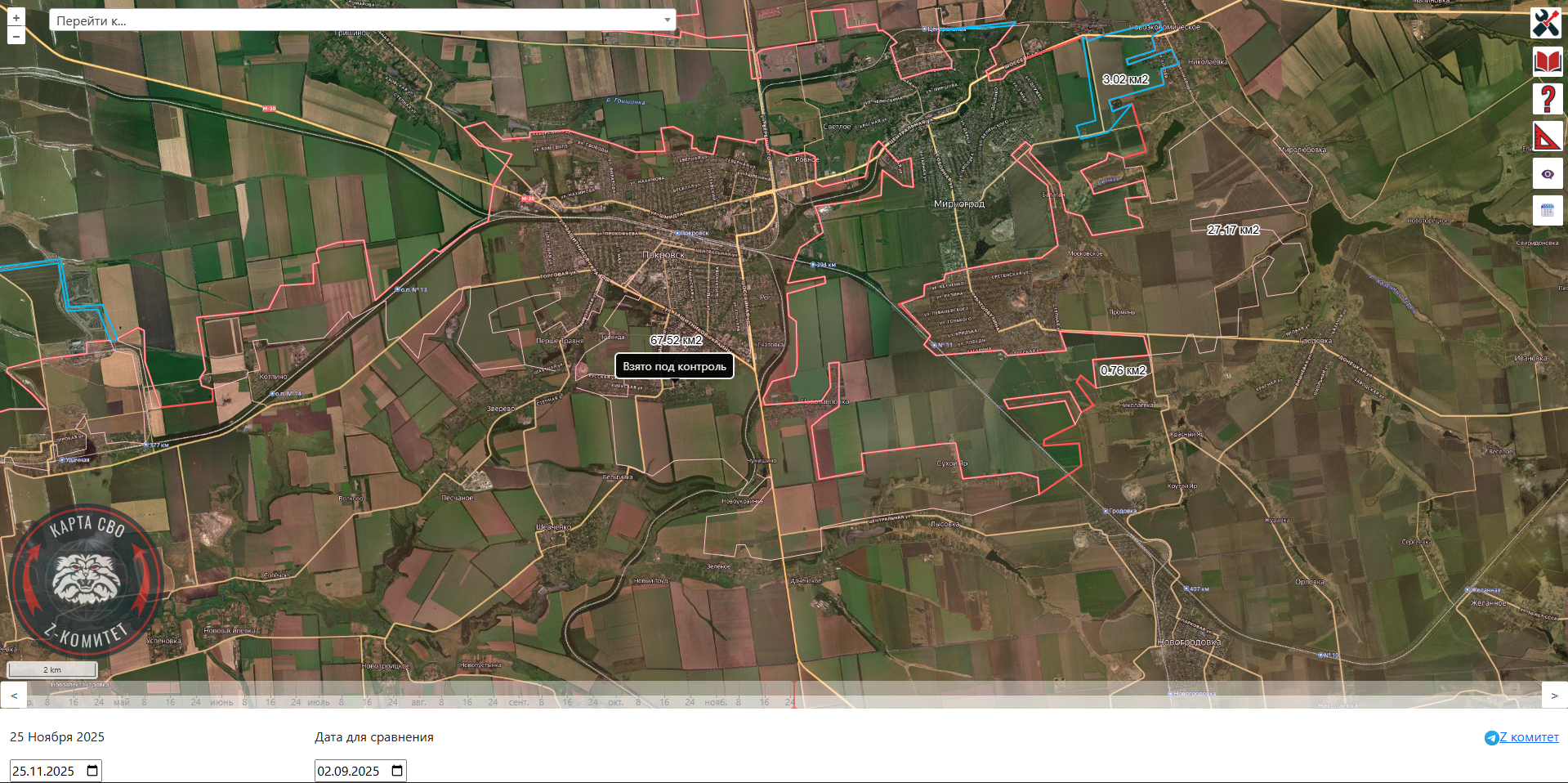
Task: Click the "Новый Труд" village label
Action: (650, 581)
